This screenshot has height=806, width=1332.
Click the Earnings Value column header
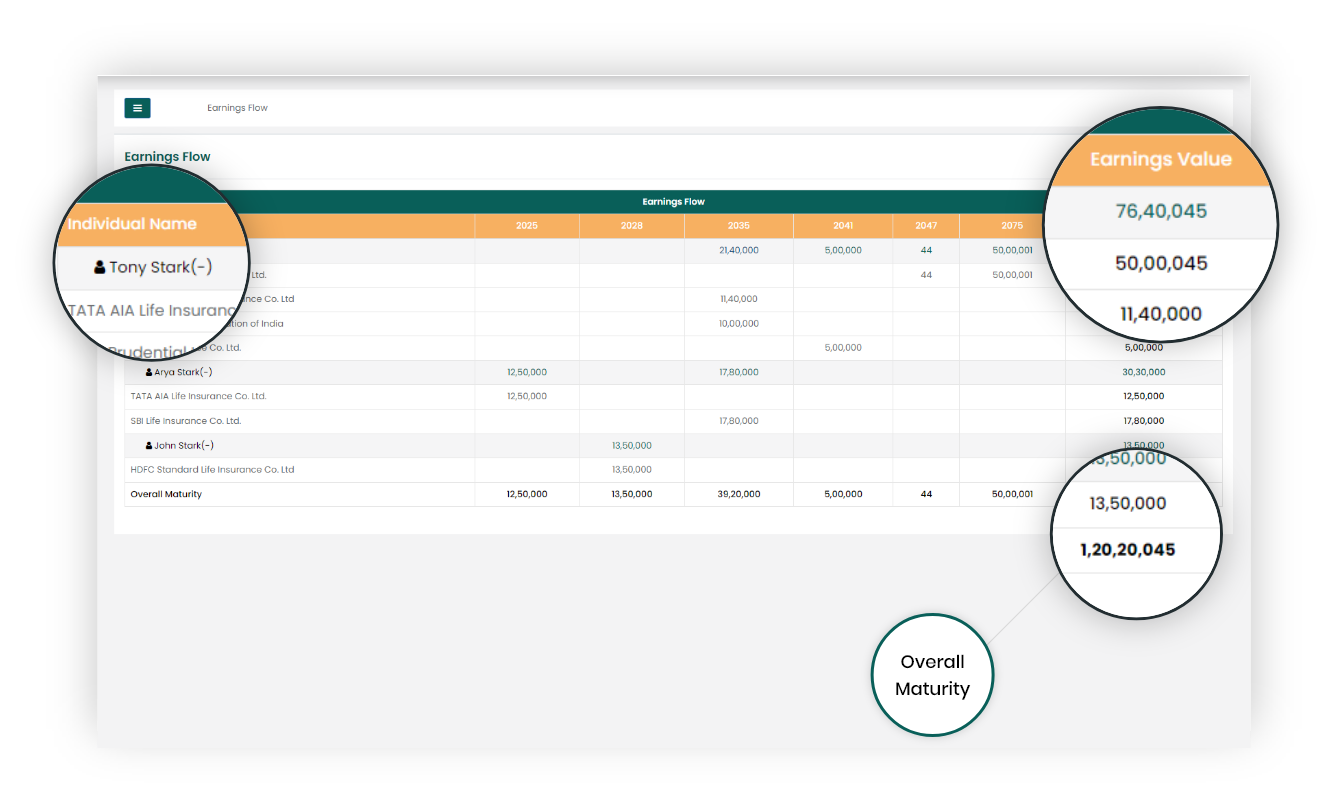coord(1160,160)
